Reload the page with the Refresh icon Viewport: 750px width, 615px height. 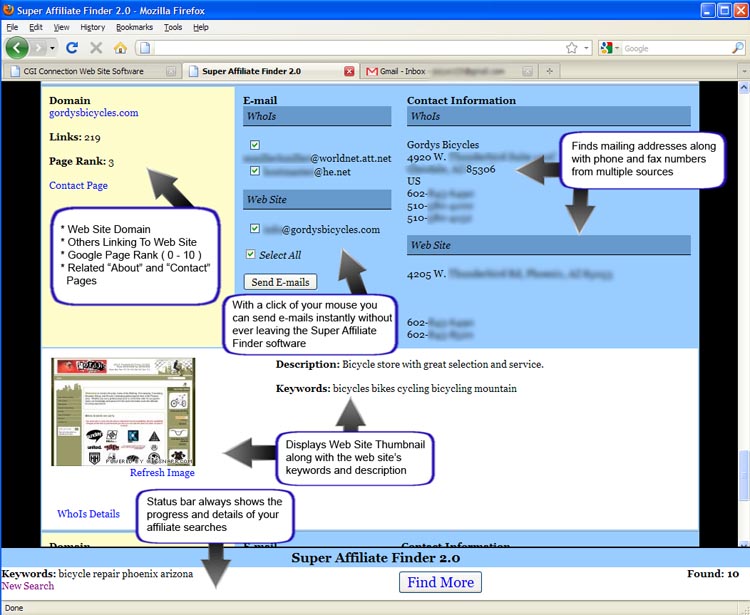72,48
